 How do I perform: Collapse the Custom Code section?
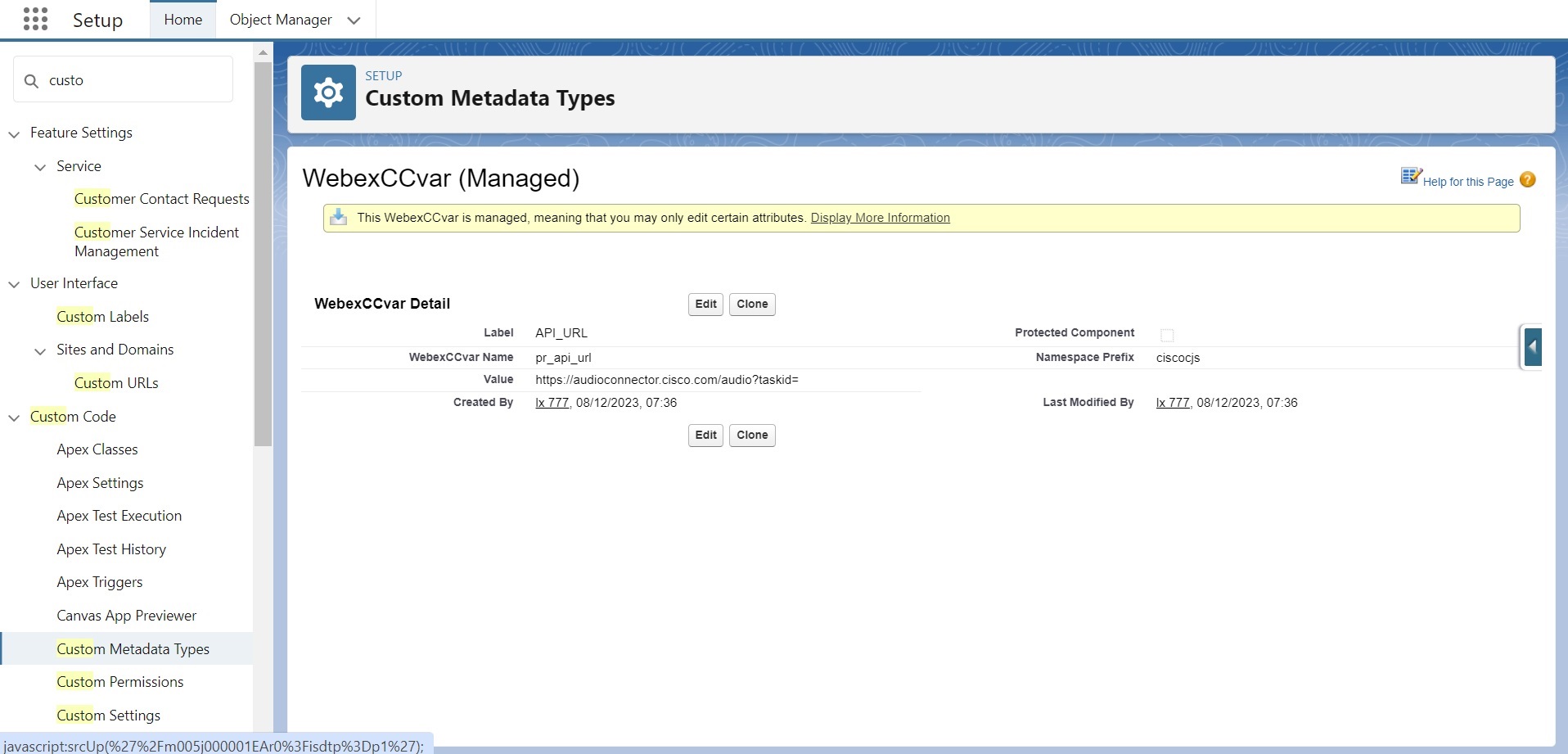click(x=14, y=418)
